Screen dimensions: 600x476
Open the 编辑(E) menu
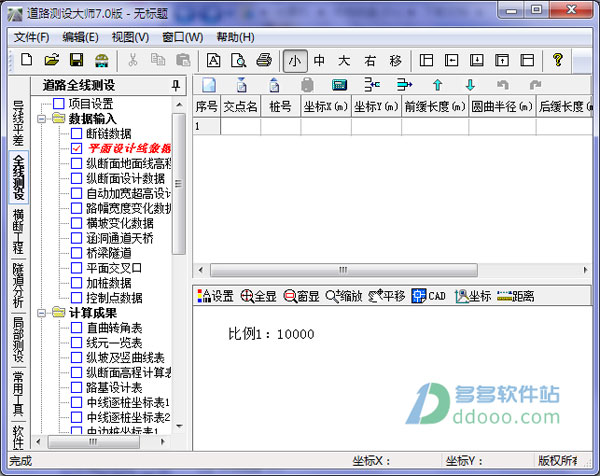click(80, 37)
